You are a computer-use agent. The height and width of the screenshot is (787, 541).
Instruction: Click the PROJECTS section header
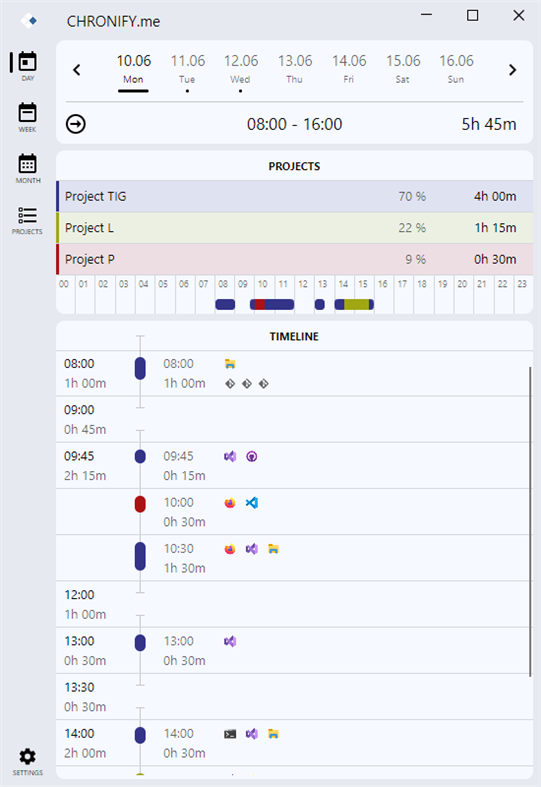coord(294,166)
